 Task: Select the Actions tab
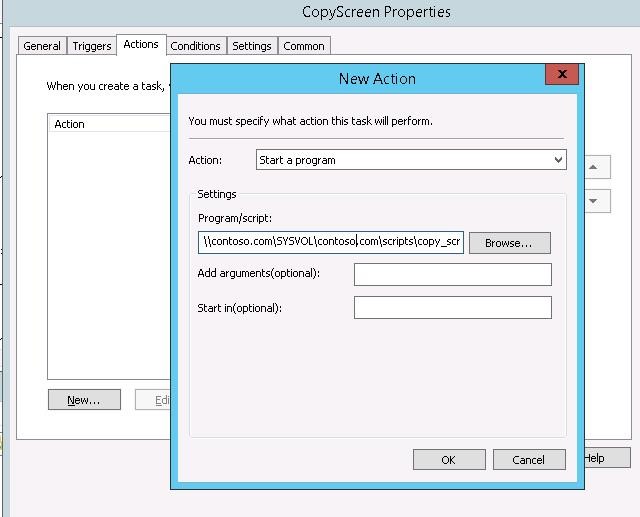pyautogui.click(x=141, y=45)
